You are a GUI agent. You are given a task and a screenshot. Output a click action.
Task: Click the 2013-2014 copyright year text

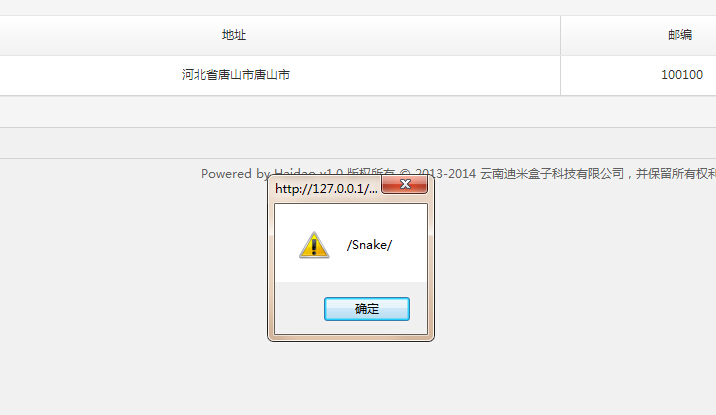point(446,173)
